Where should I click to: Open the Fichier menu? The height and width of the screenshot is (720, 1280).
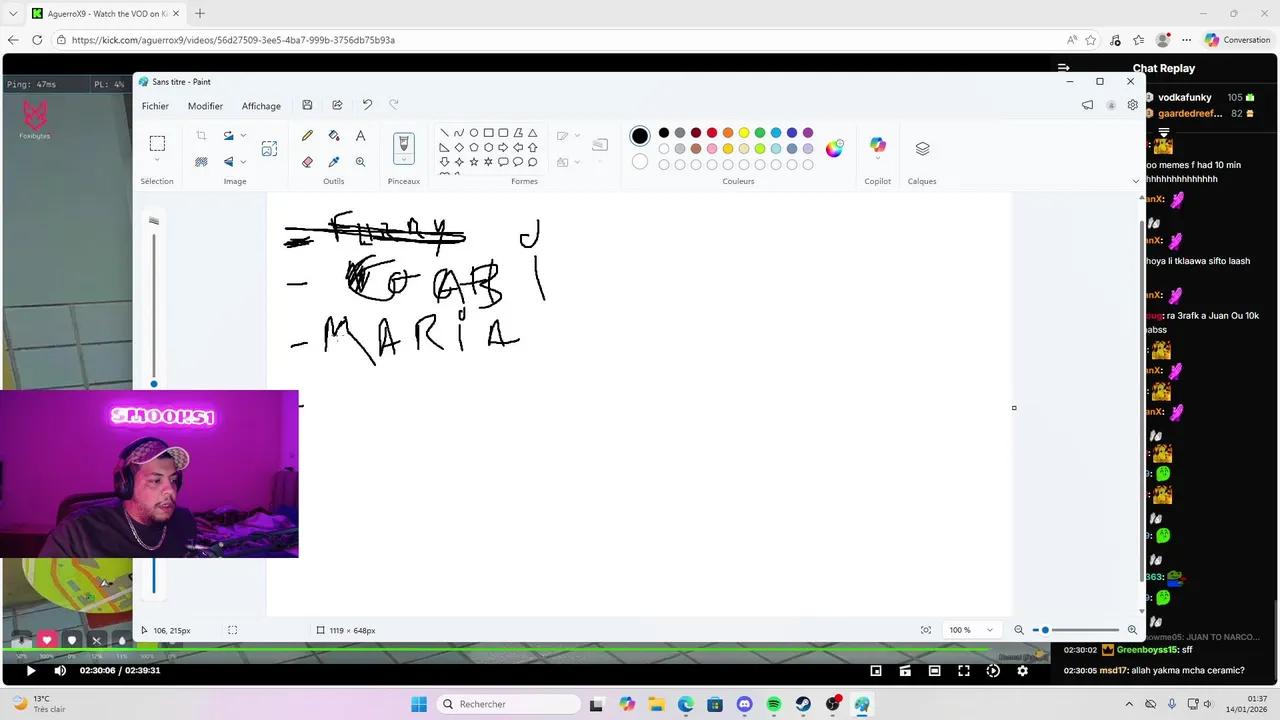(x=155, y=105)
